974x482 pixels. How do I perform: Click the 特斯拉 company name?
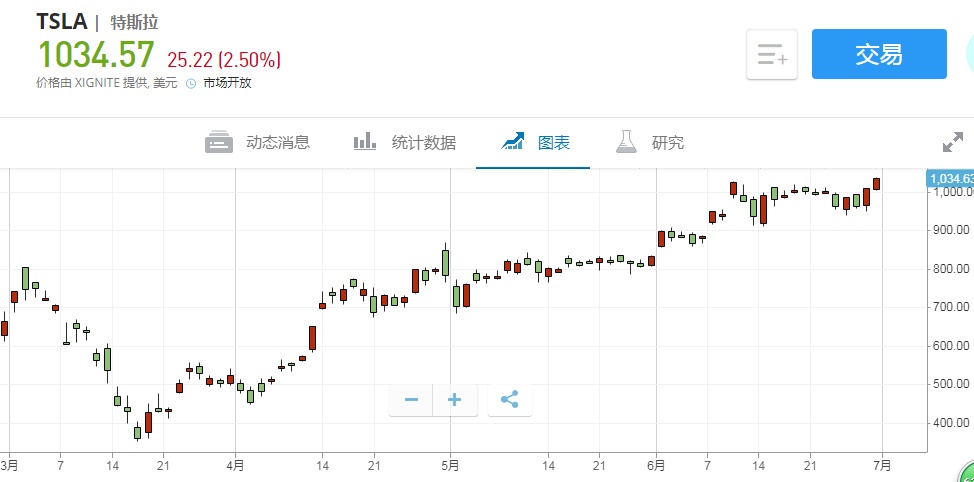pyautogui.click(x=134, y=23)
